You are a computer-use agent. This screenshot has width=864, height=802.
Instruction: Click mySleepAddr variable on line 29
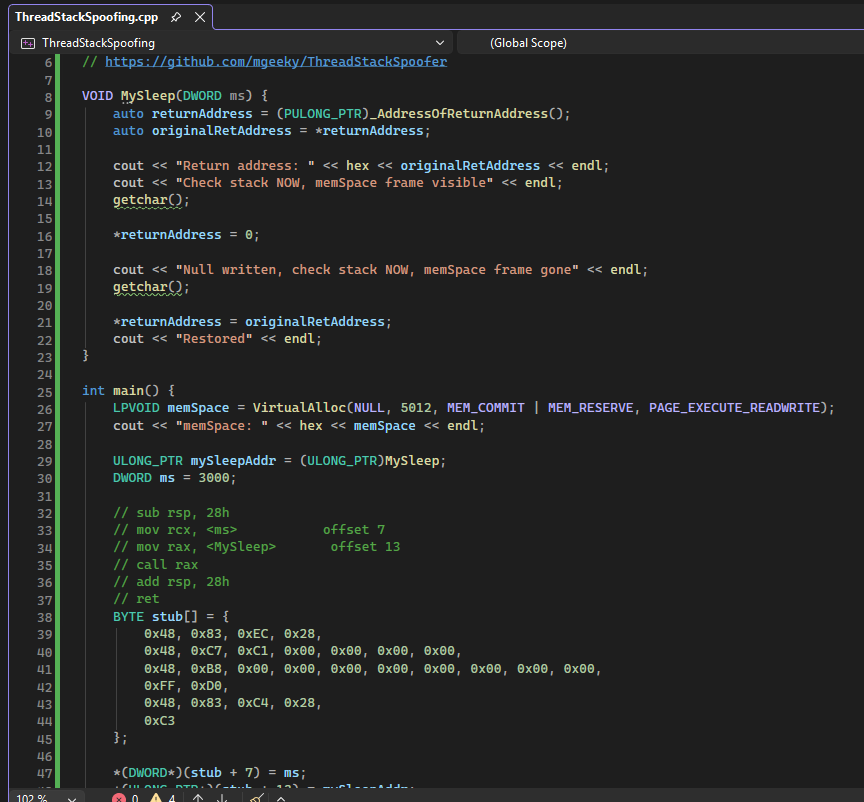pos(233,461)
